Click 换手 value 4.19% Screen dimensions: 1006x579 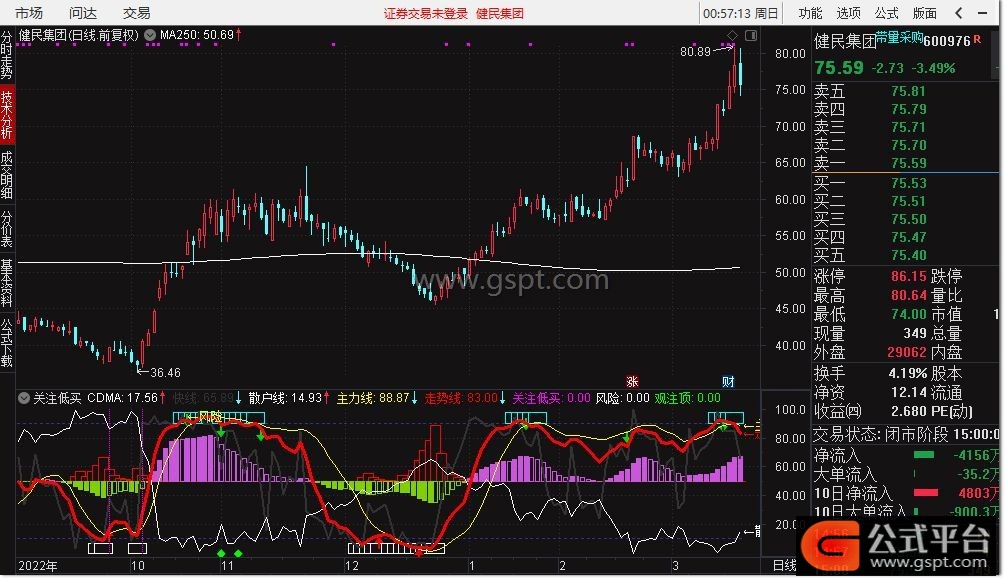[908, 373]
